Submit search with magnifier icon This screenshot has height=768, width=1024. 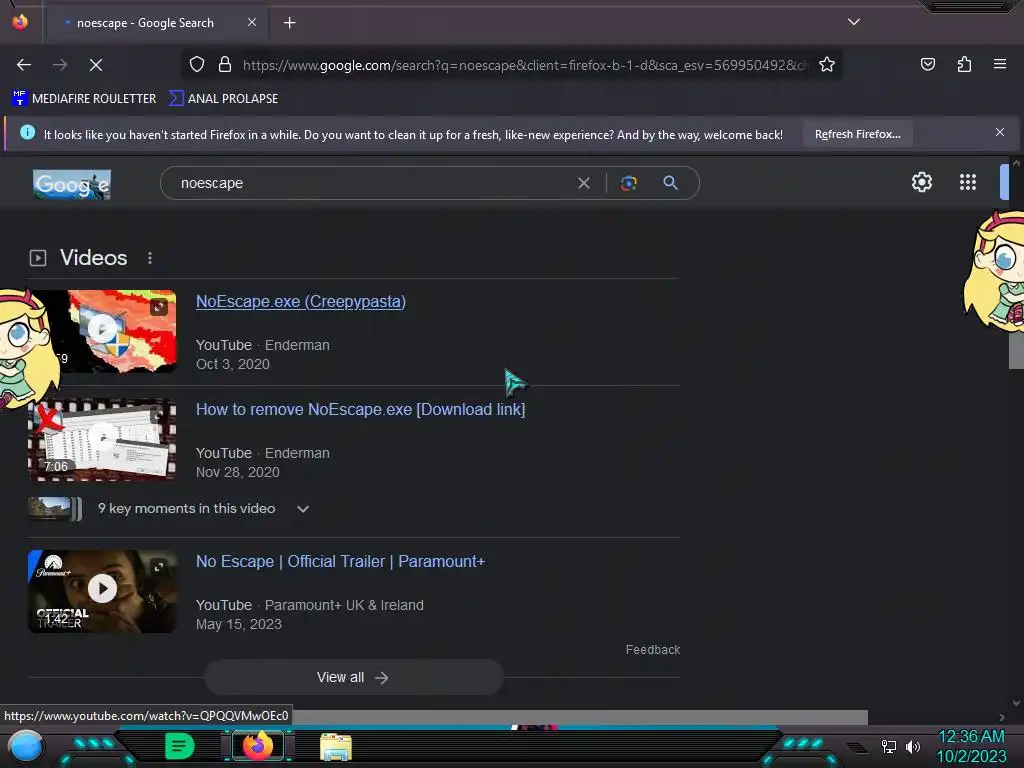click(670, 183)
